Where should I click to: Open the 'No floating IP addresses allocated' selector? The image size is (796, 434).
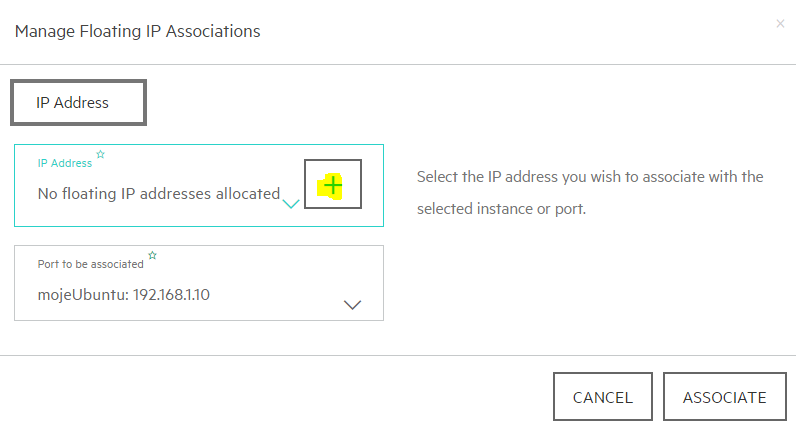coord(159,194)
